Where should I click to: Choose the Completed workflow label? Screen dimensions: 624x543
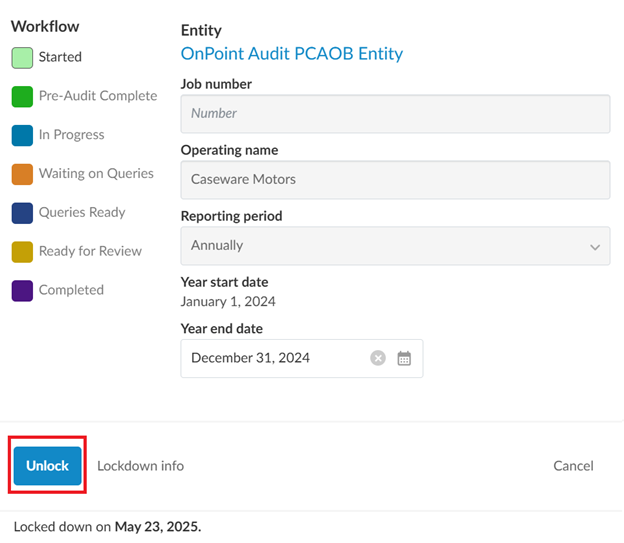(71, 291)
